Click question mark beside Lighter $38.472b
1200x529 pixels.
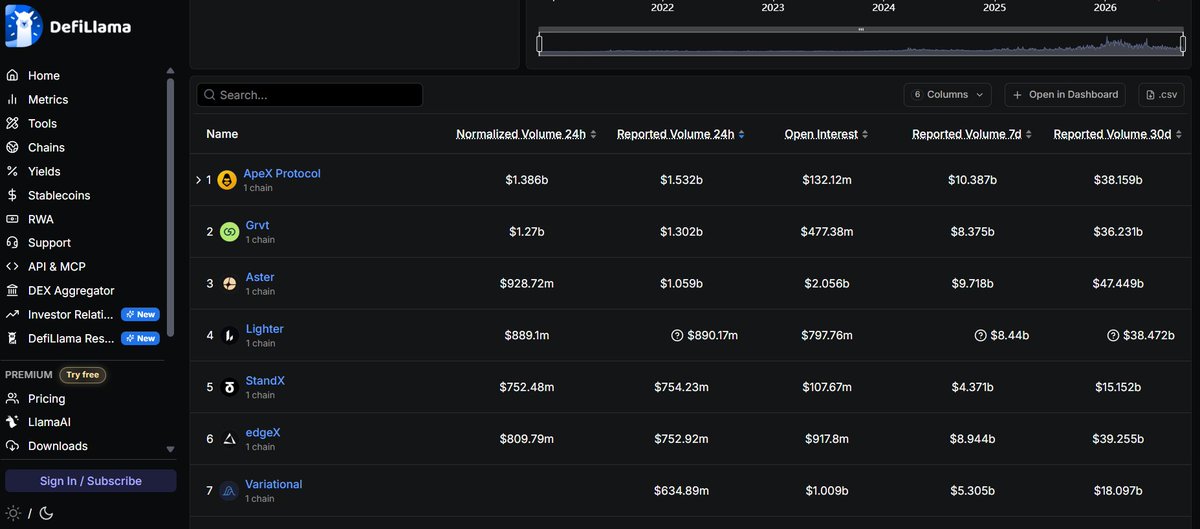1114,336
